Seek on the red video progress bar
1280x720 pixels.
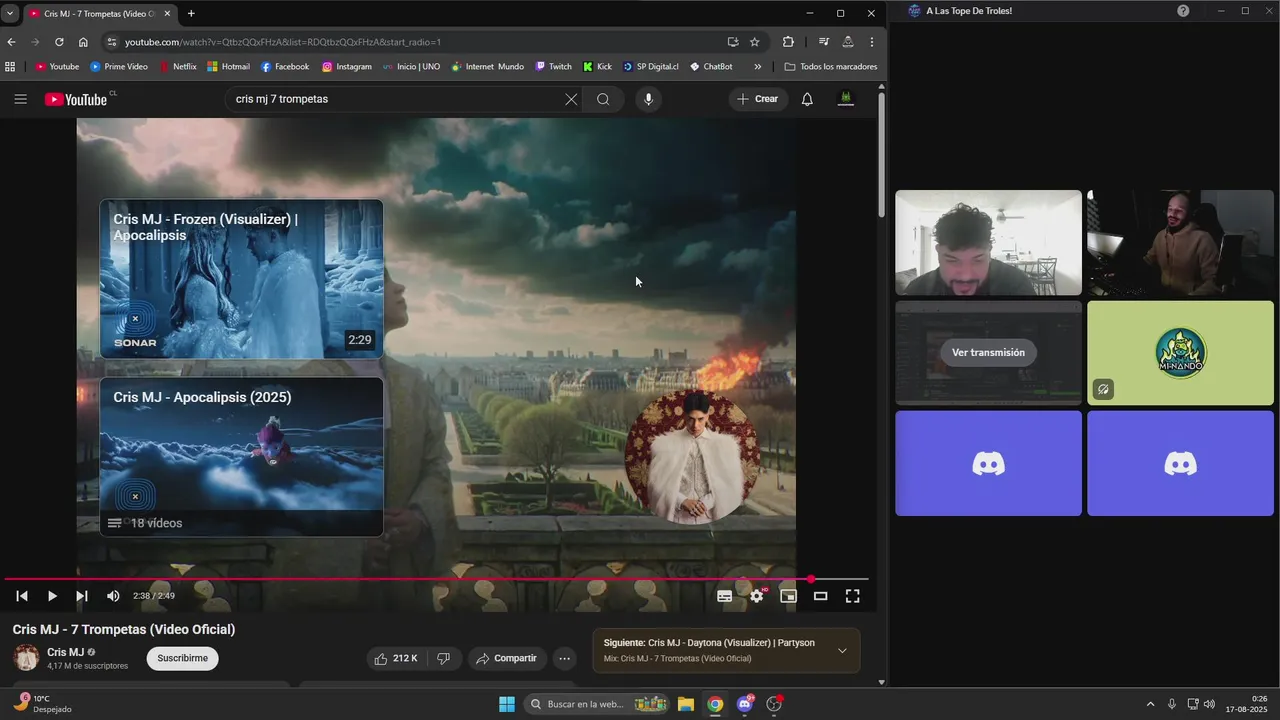click(x=436, y=579)
